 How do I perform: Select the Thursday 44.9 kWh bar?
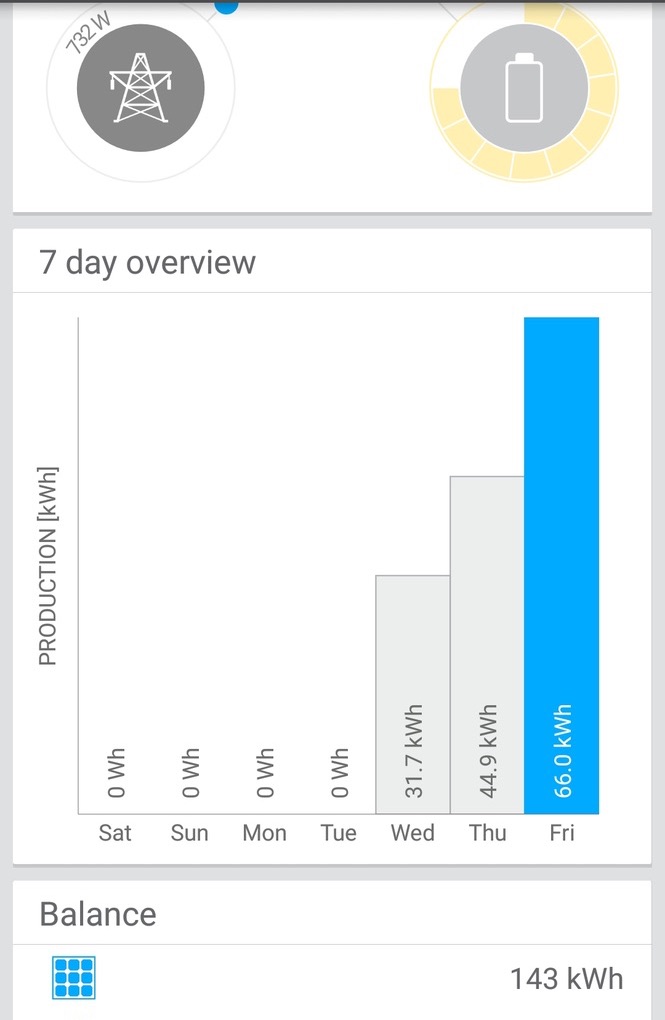tap(487, 645)
